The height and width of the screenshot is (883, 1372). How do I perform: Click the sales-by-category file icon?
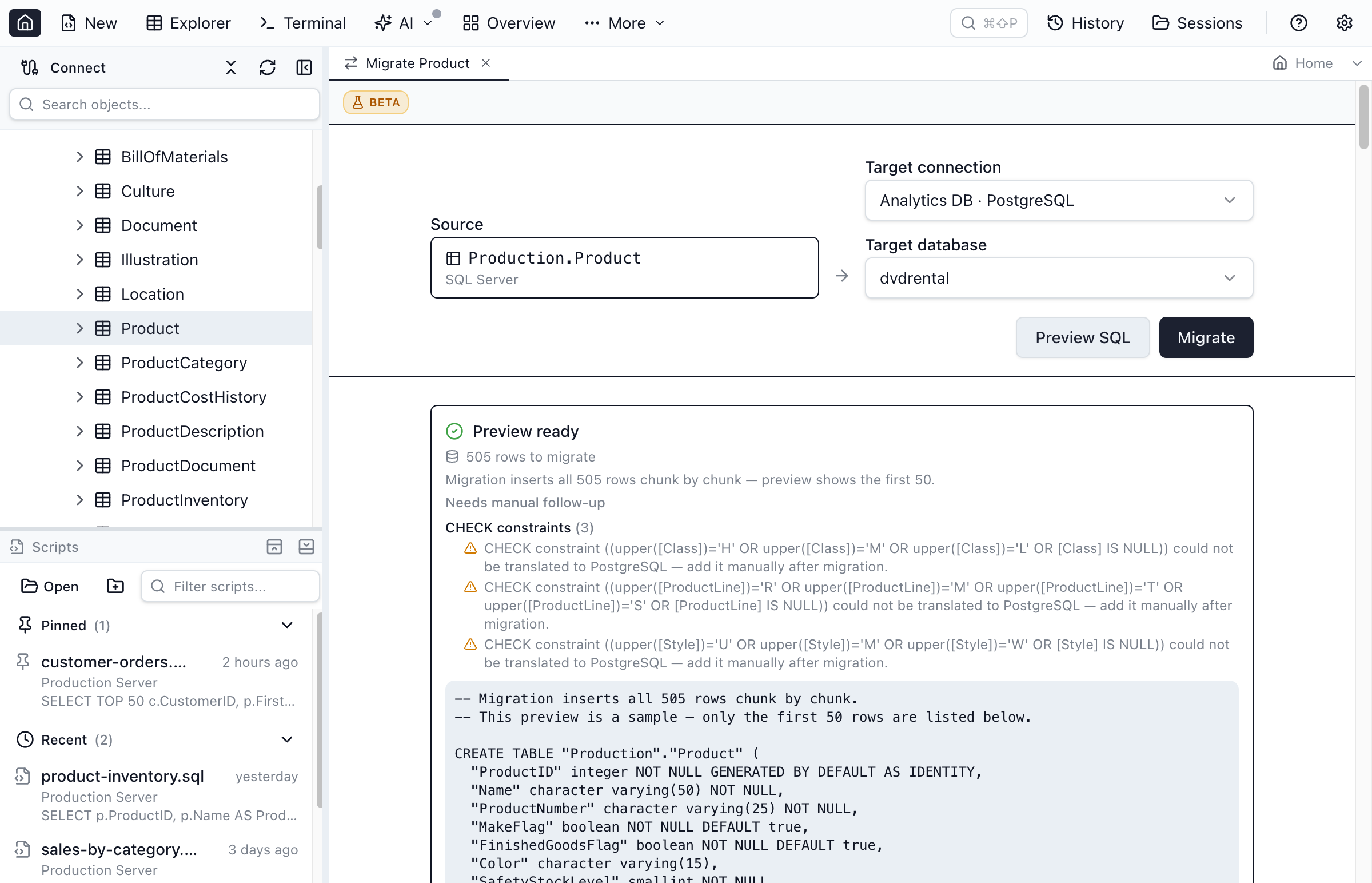pos(23,850)
